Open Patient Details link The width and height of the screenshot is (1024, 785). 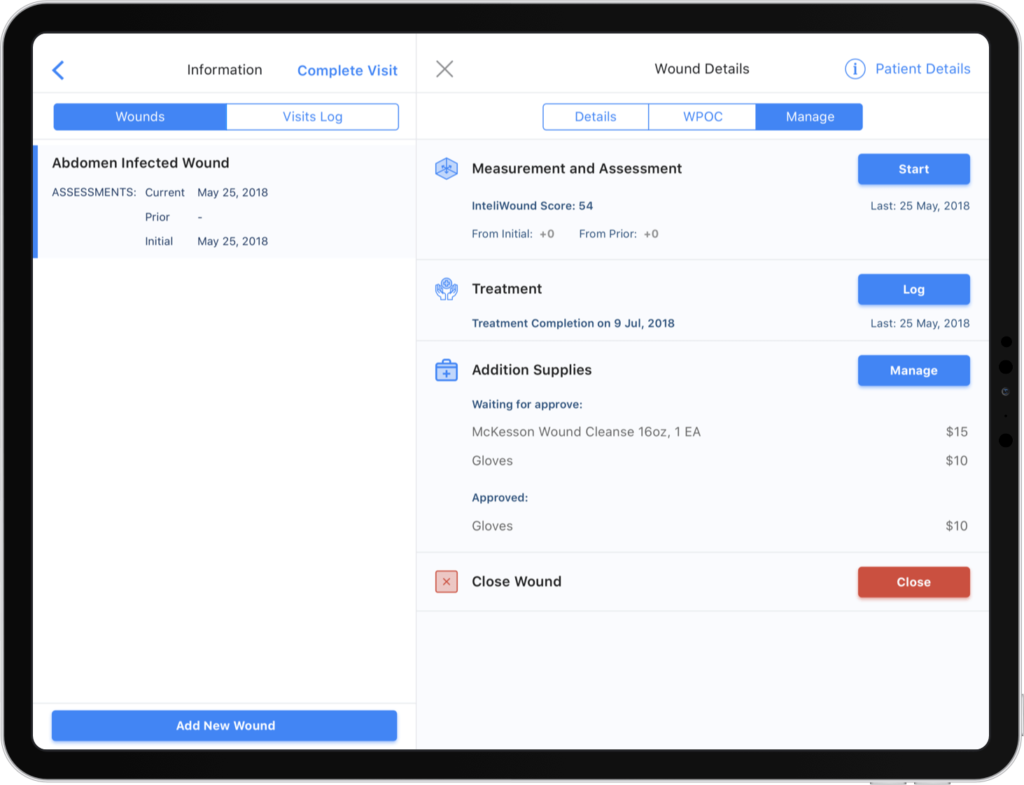[923, 69]
